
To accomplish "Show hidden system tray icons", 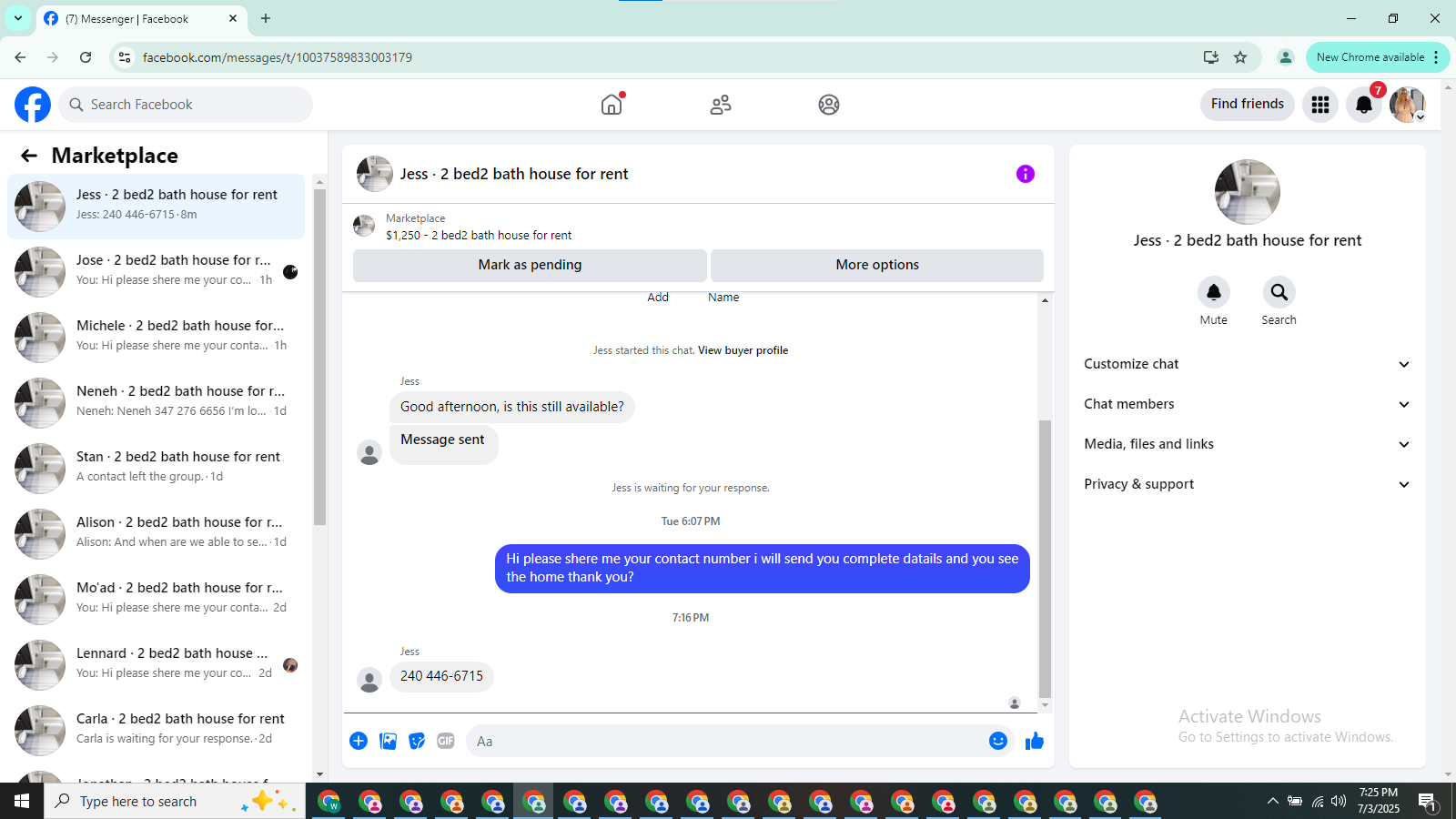I will tap(1272, 801).
